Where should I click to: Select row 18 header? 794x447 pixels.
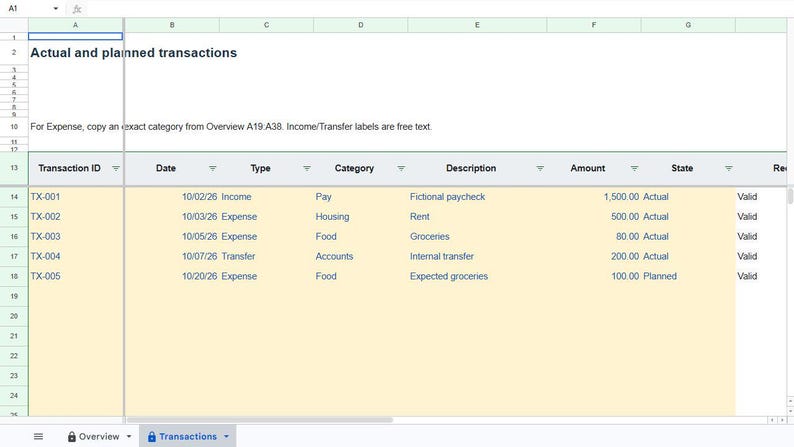coord(14,276)
